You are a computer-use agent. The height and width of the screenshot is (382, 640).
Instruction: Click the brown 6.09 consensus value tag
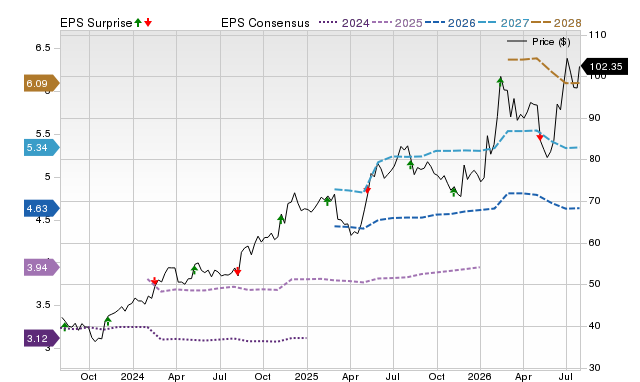42,83
